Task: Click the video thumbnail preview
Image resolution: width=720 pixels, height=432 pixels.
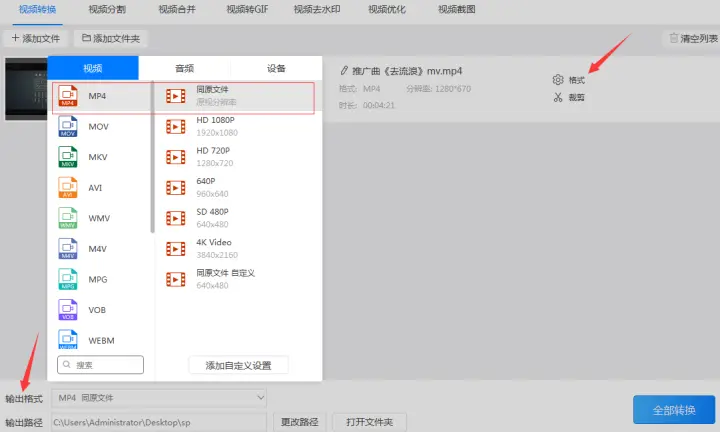Action: point(26,89)
